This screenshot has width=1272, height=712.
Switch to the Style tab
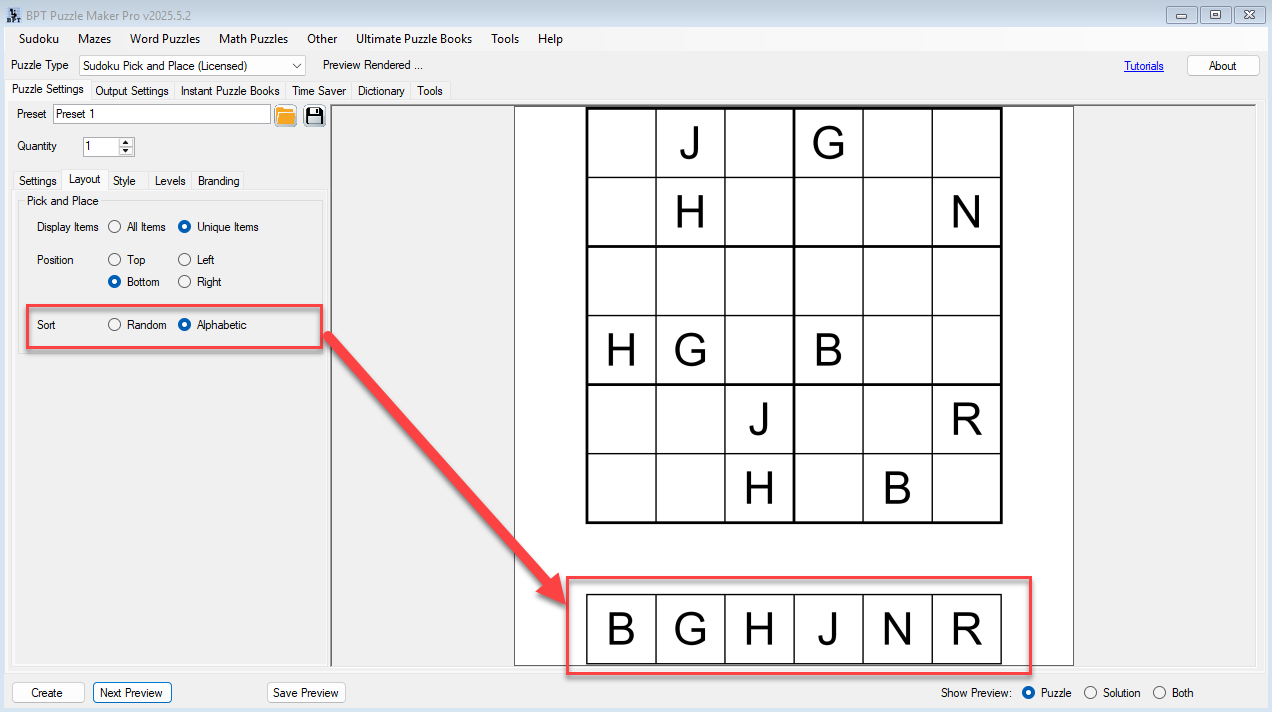coord(124,180)
